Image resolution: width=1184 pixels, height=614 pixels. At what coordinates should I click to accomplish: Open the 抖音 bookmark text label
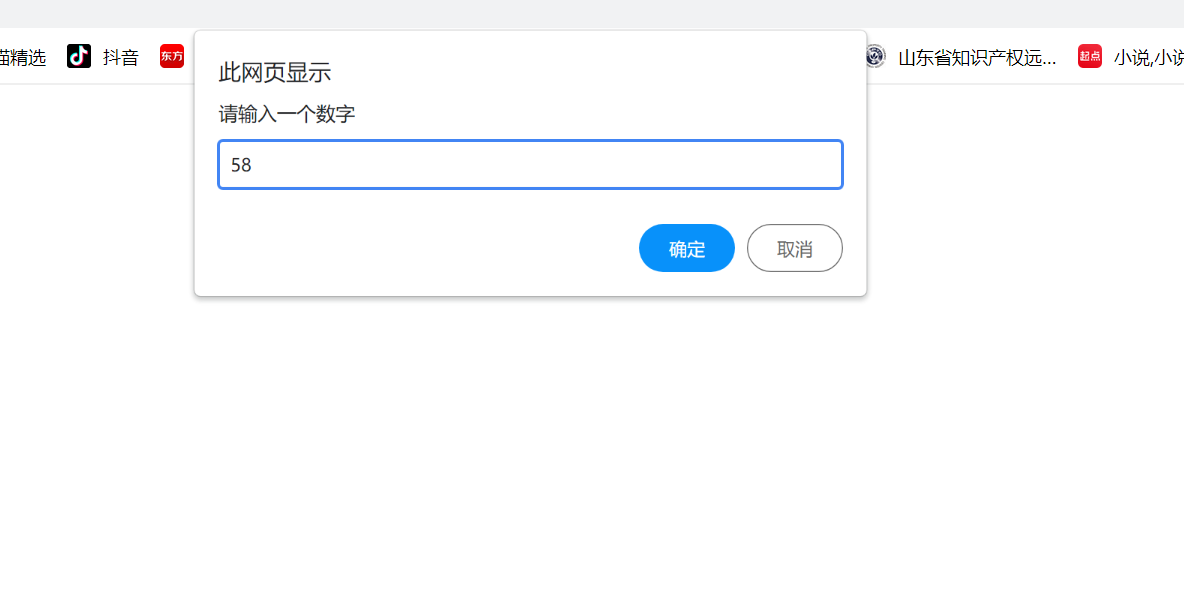(121, 58)
